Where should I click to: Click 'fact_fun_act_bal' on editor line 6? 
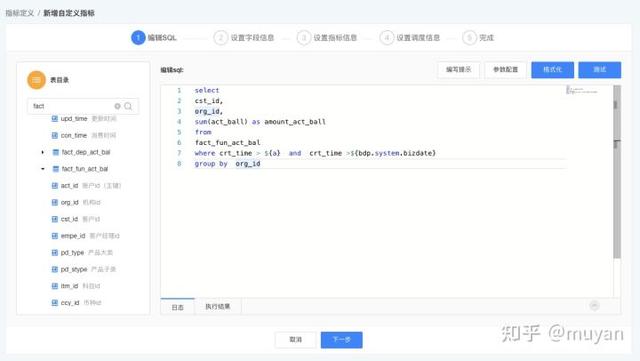pos(227,143)
